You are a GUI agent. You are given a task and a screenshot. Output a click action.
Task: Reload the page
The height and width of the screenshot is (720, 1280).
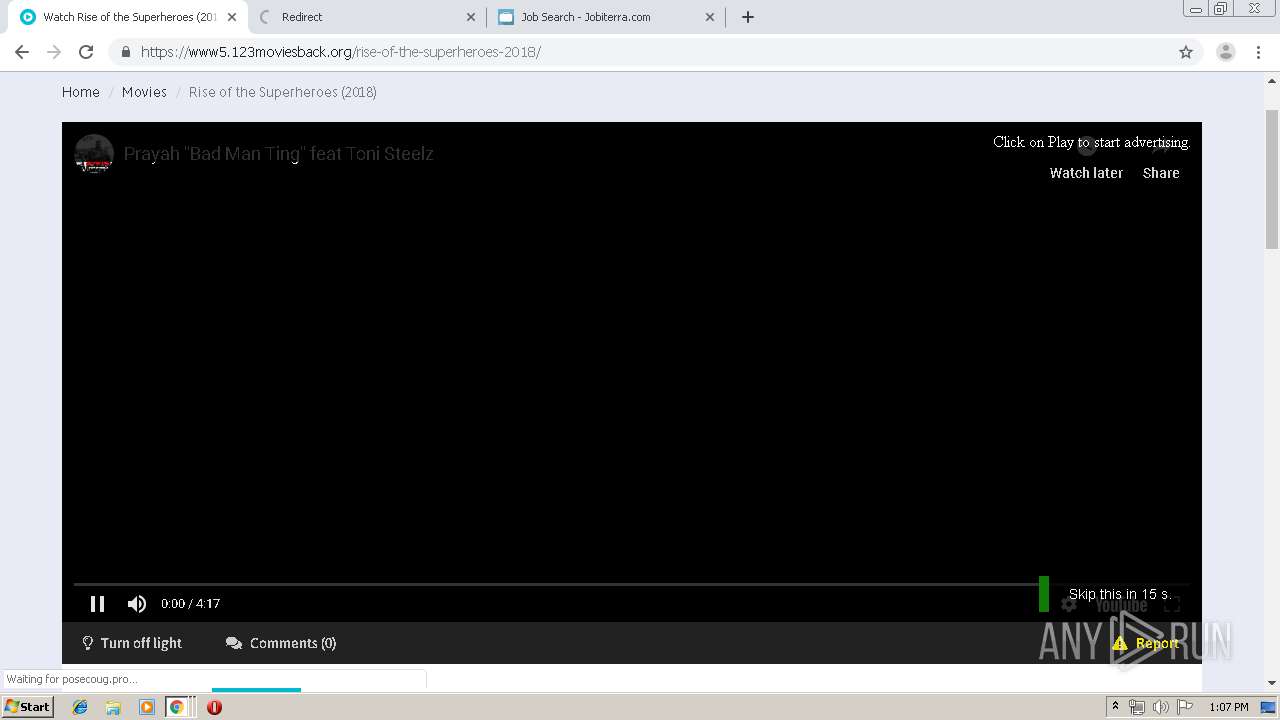[86, 52]
